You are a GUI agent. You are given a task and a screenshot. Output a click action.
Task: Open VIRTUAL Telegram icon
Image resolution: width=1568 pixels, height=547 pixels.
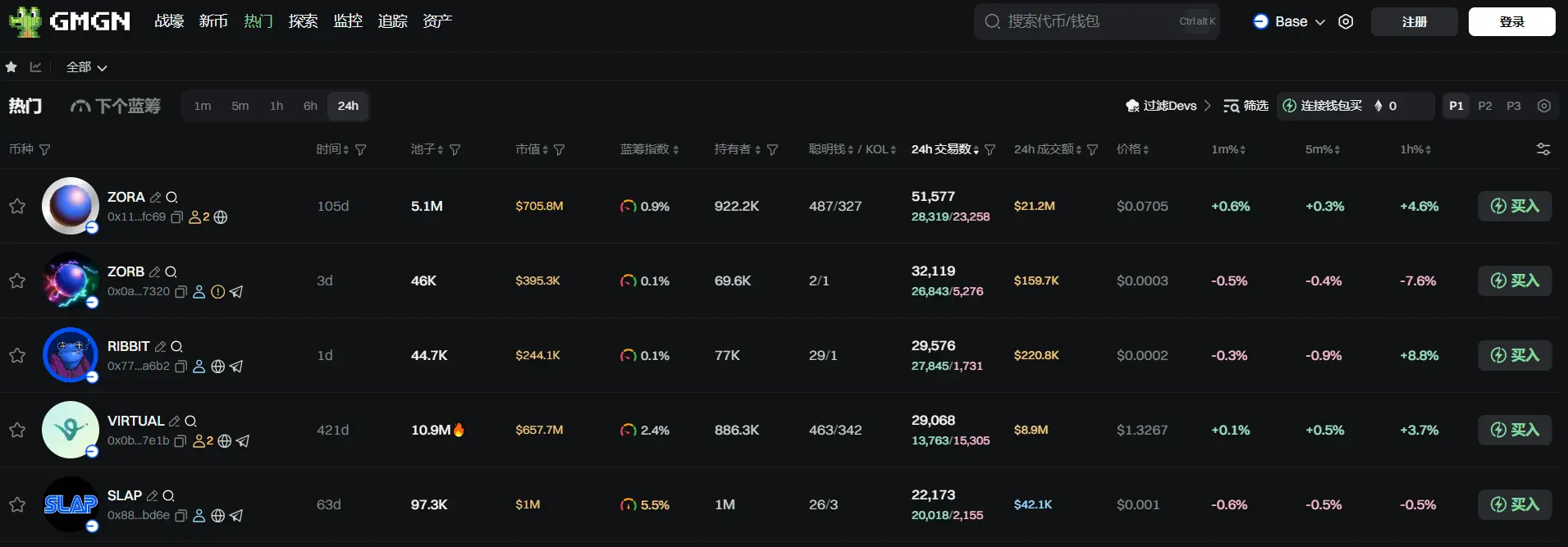(x=243, y=441)
